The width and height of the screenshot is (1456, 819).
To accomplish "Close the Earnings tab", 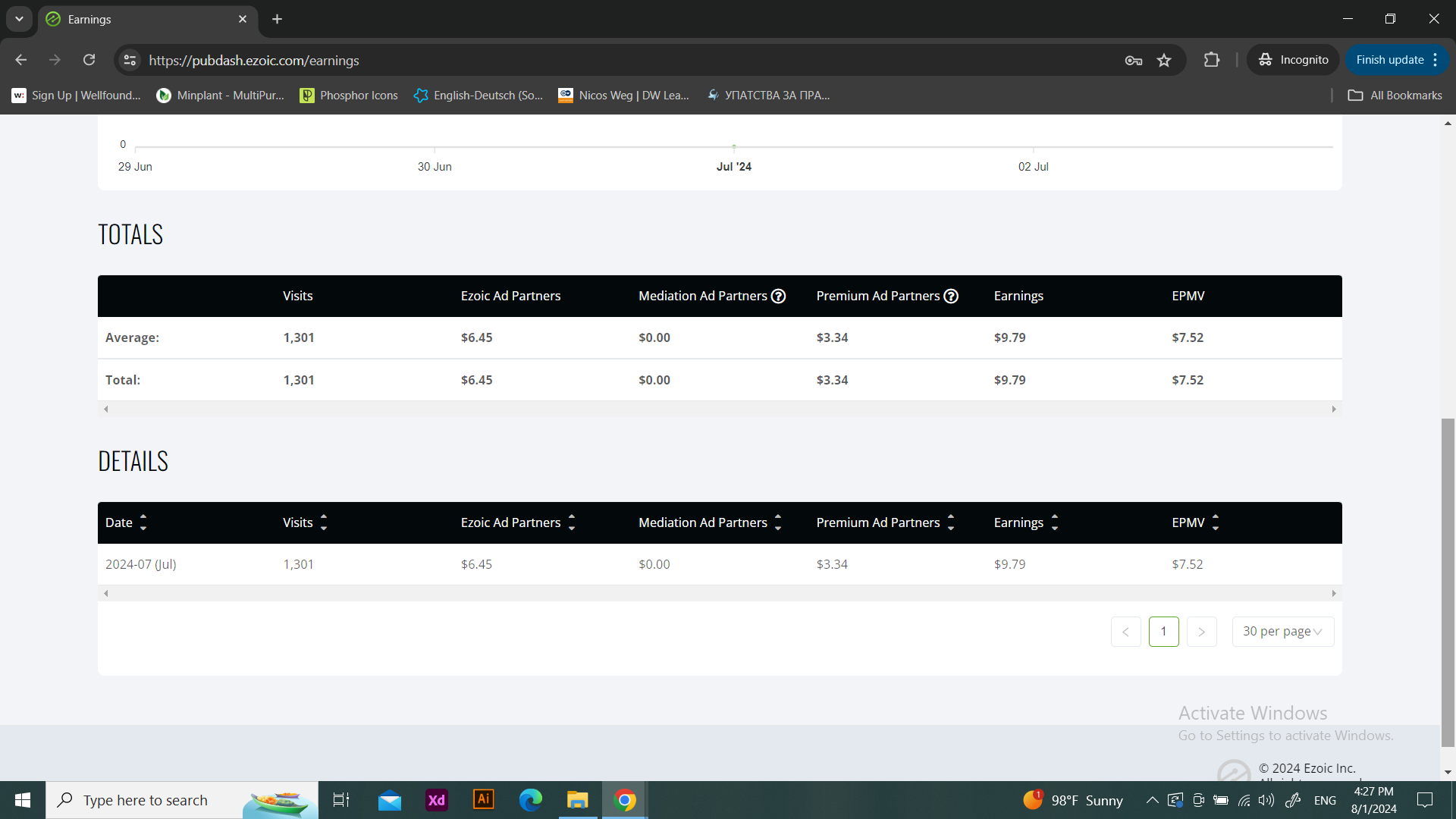I will (243, 19).
